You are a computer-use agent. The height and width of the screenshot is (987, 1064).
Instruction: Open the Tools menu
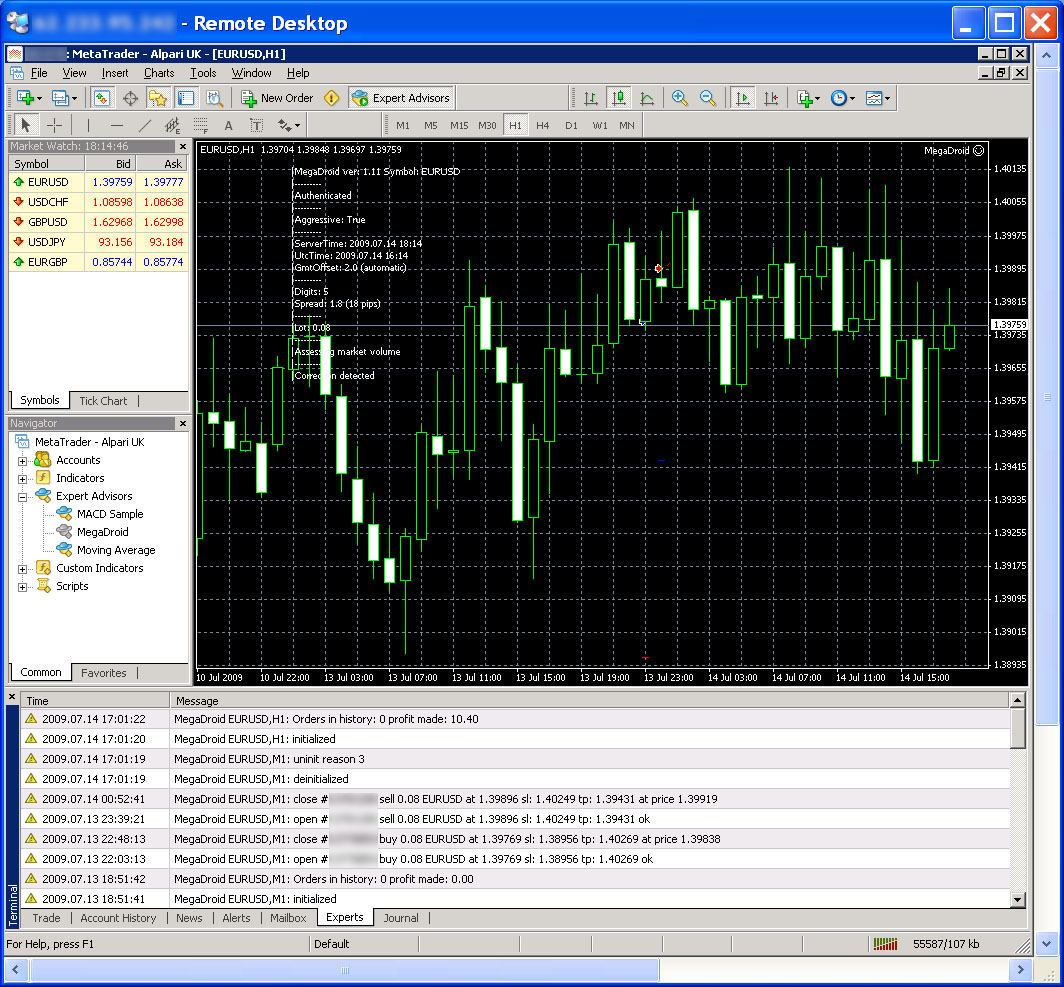tap(203, 73)
